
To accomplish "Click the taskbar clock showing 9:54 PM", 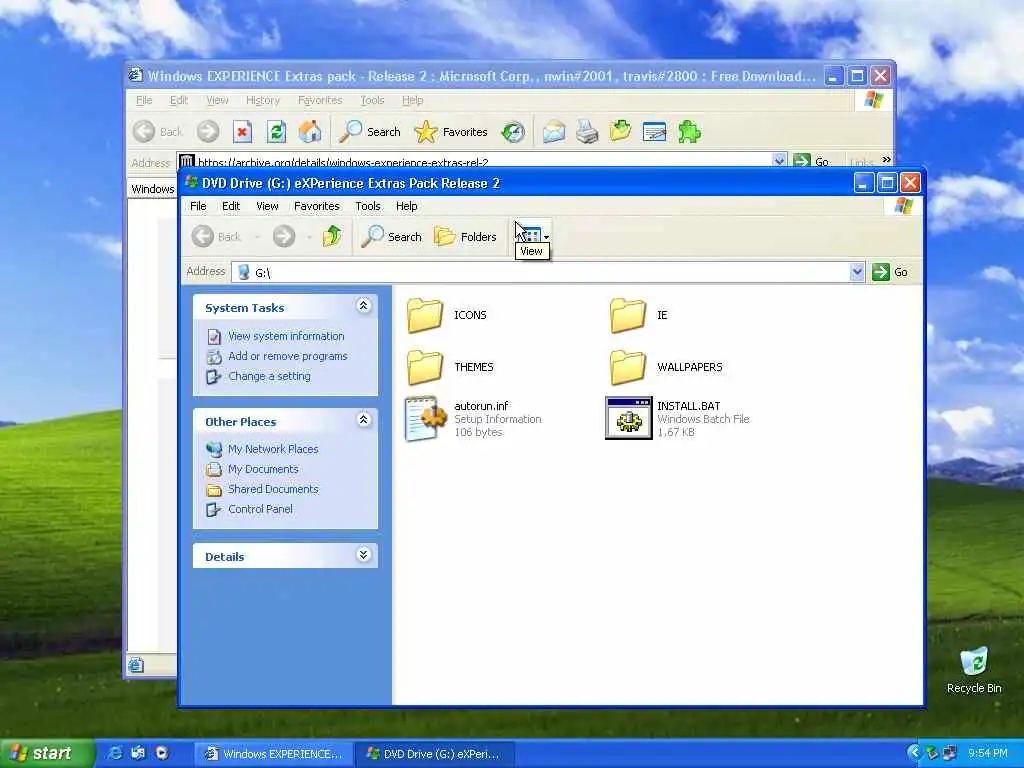I will click(987, 754).
